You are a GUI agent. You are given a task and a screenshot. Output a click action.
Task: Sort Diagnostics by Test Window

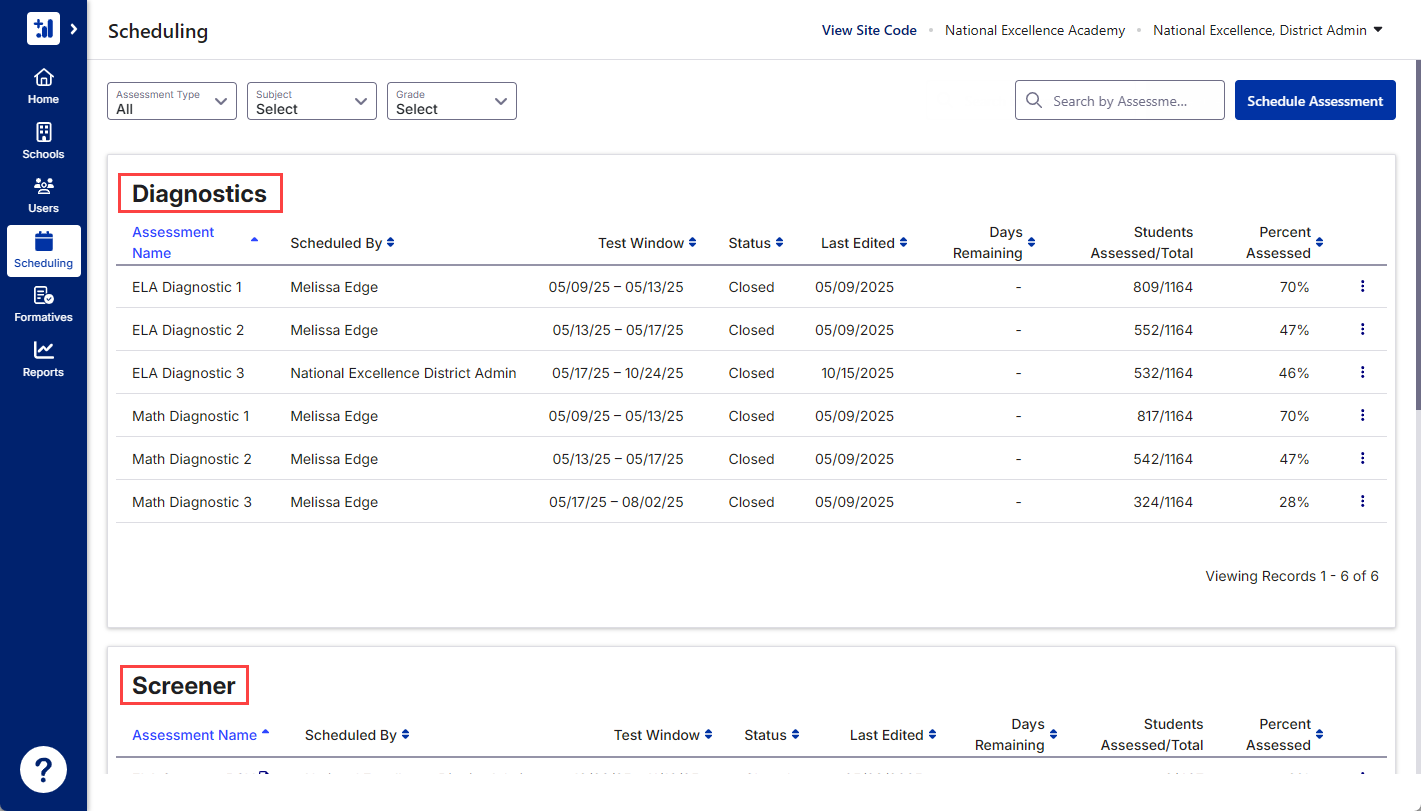point(648,243)
